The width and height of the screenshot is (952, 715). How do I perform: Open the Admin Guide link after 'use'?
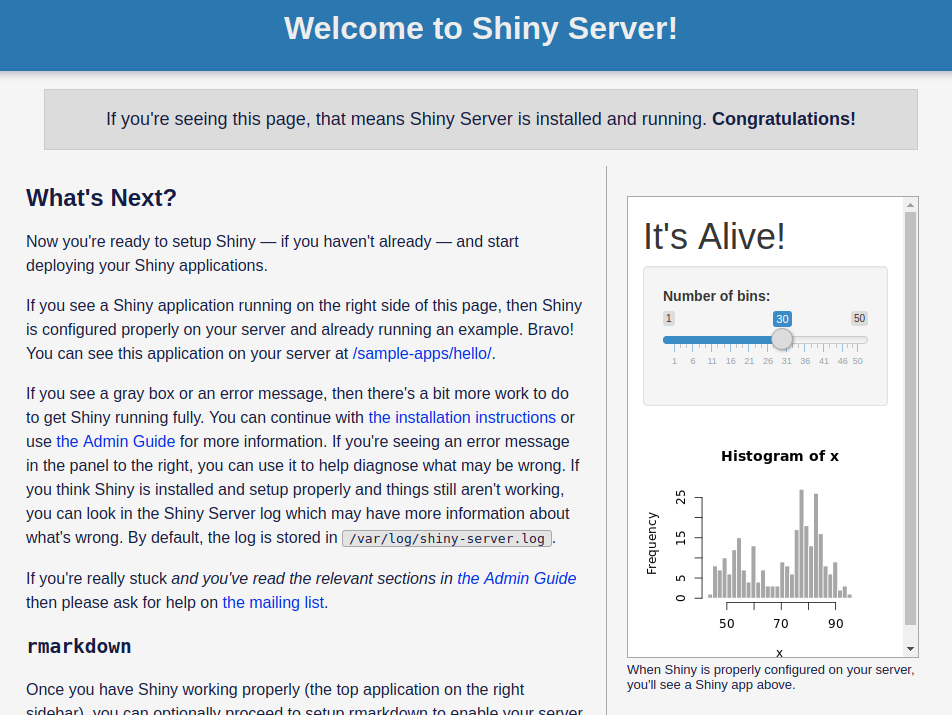pyautogui.click(x=115, y=441)
